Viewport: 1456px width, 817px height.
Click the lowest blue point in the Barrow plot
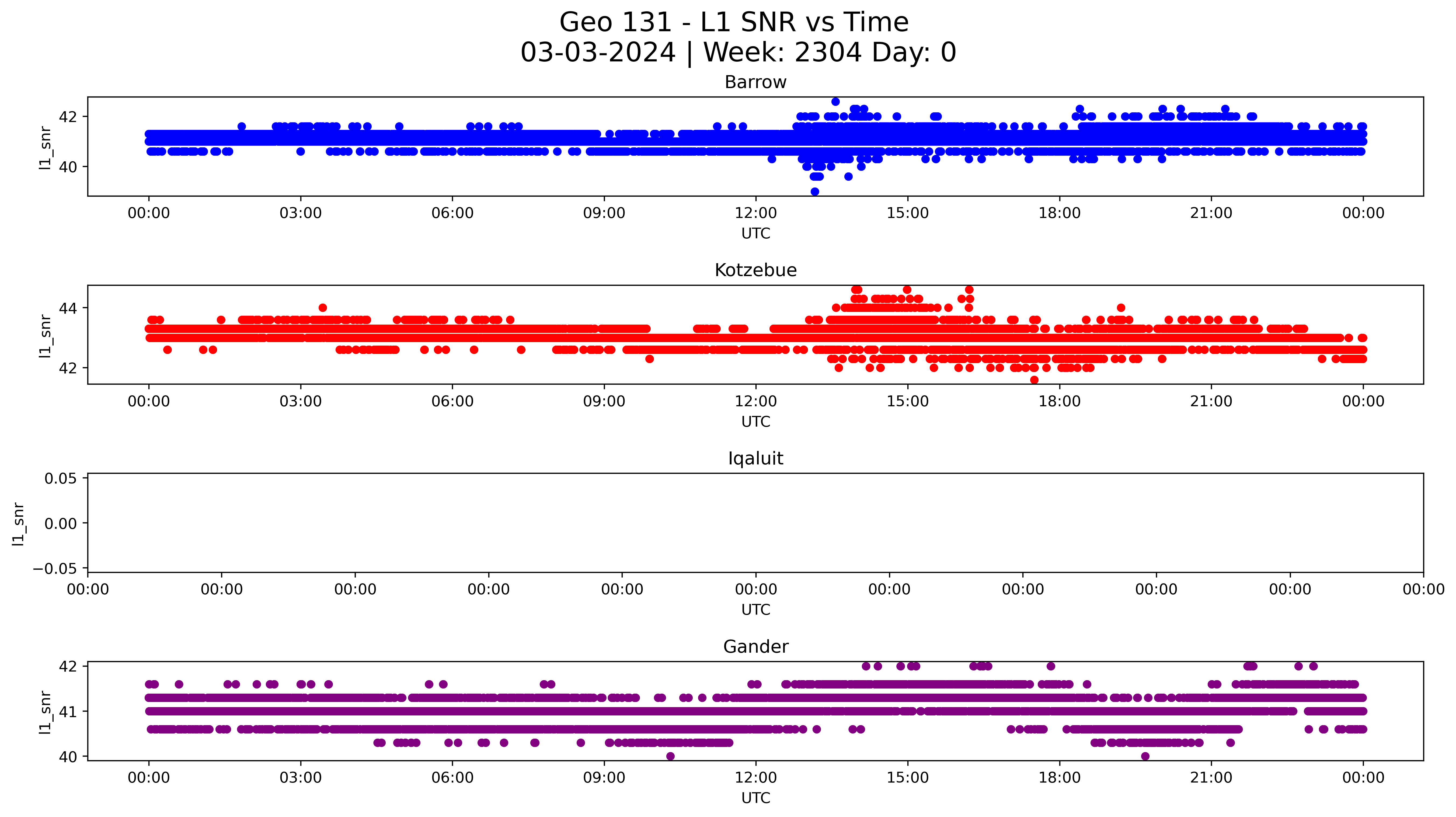click(814, 192)
